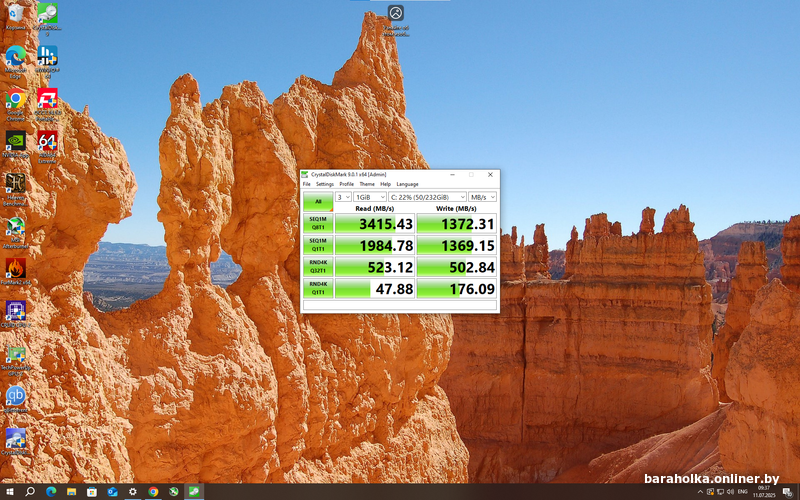
Task: Click the 1369.15 write result
Action: click(457, 245)
